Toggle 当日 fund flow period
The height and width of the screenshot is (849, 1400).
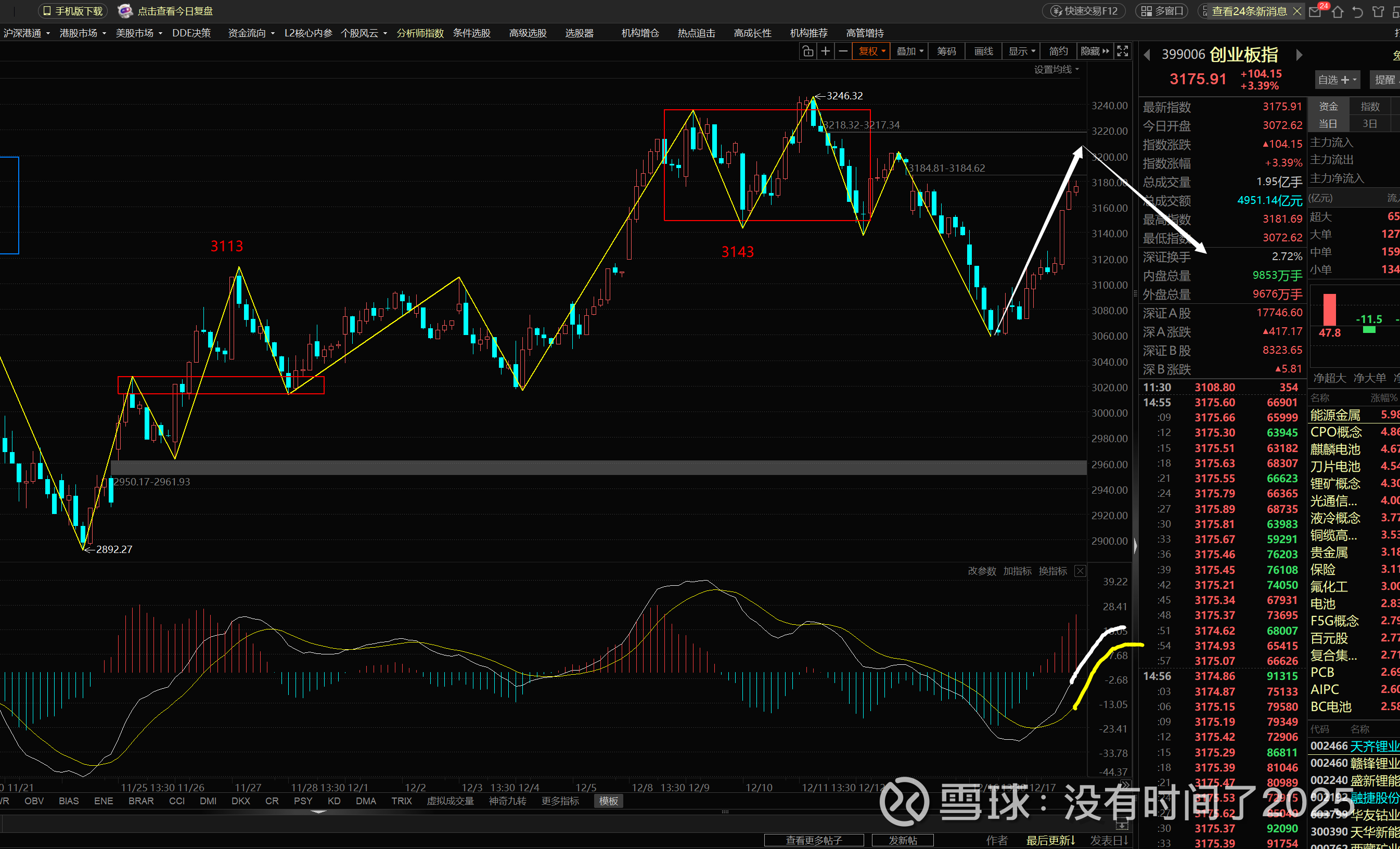tap(1327, 123)
